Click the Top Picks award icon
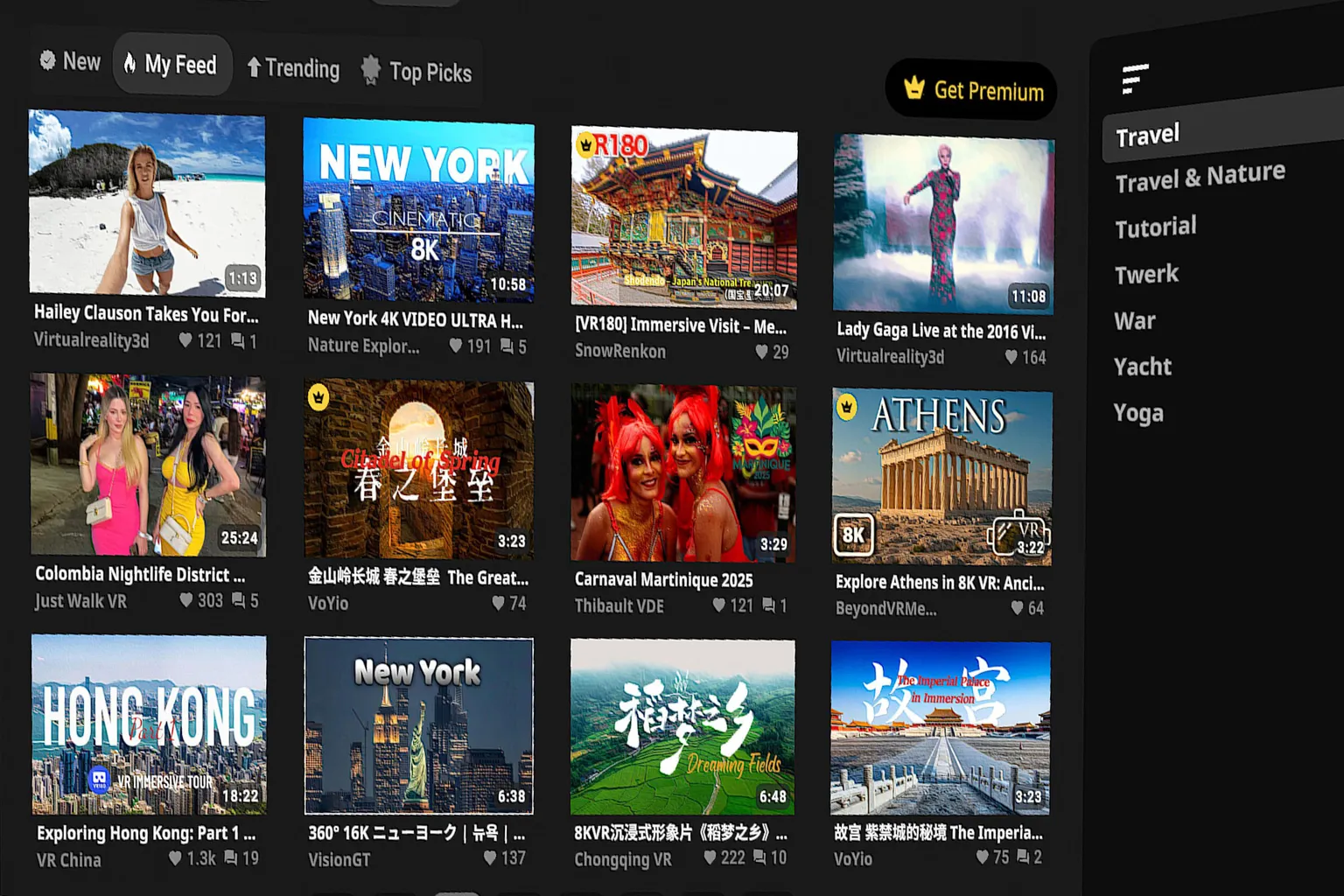Screen dimensions: 1344x896 (x=371, y=70)
